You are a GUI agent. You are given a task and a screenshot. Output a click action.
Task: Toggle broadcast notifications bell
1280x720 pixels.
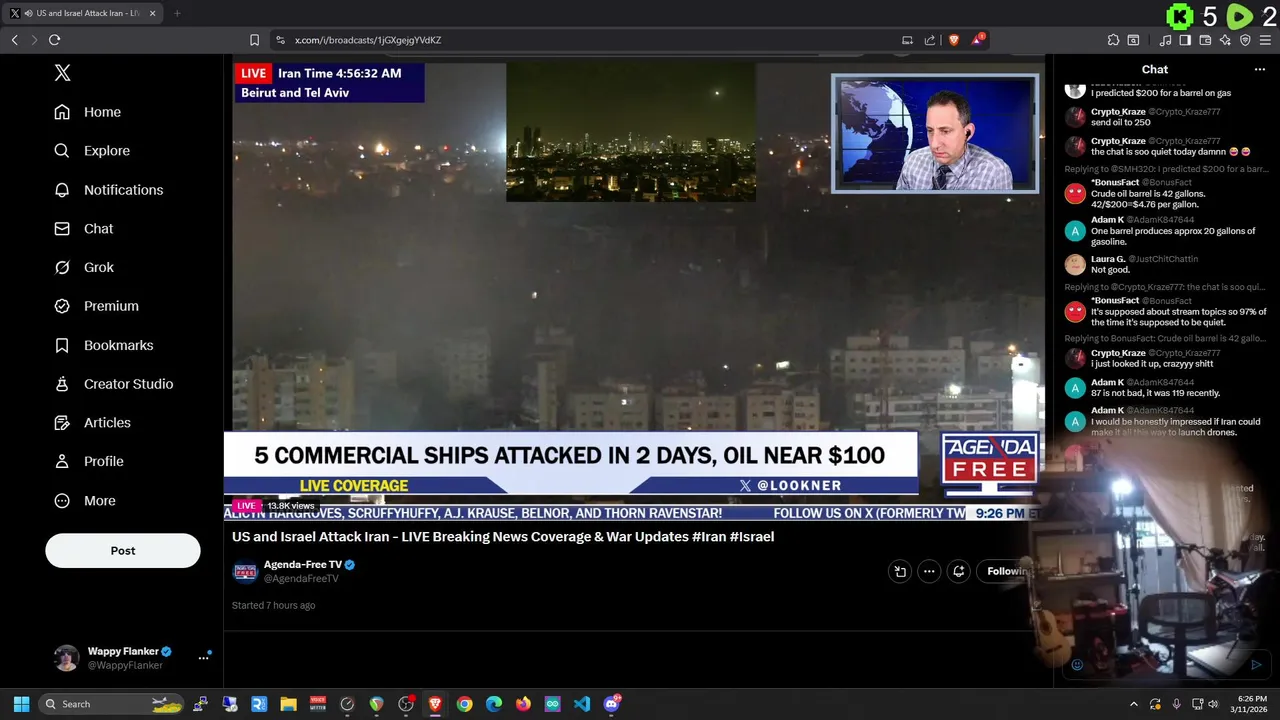click(958, 572)
